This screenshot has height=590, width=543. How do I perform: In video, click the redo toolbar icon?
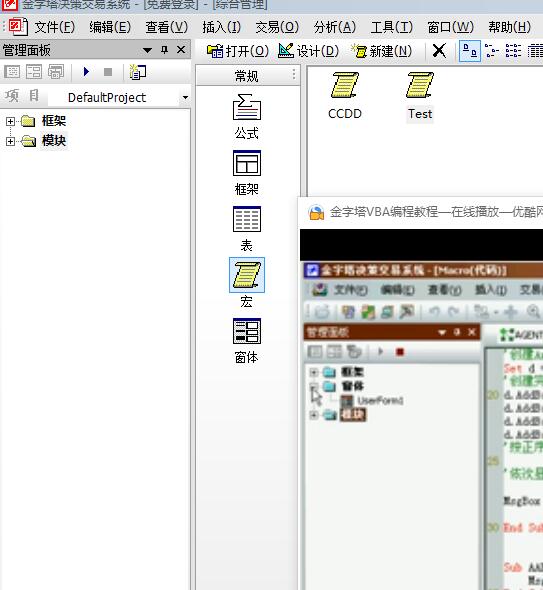pos(453,311)
